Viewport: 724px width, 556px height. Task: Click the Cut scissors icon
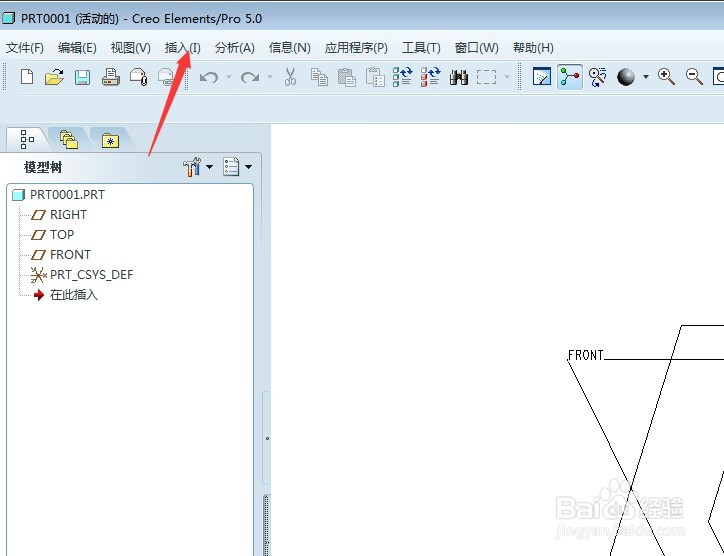pyautogui.click(x=290, y=77)
